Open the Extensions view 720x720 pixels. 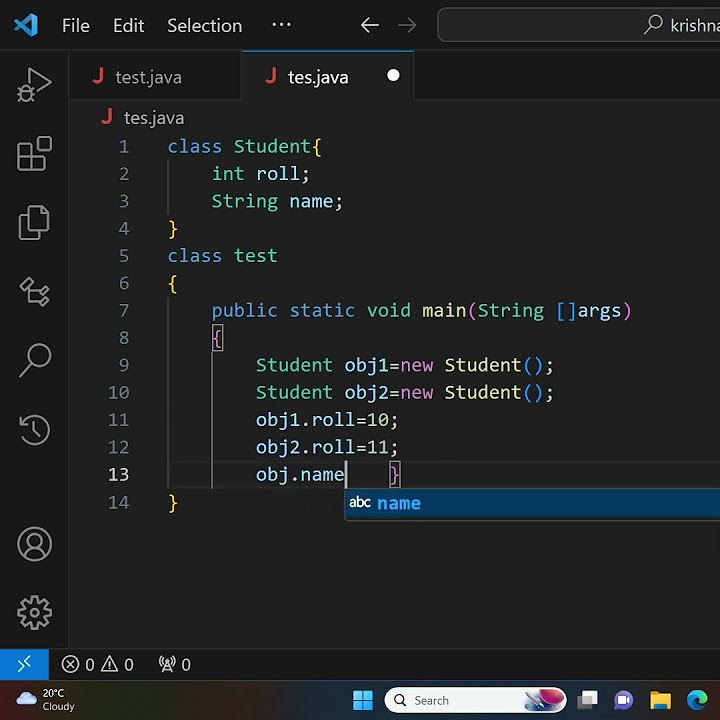[x=34, y=153]
